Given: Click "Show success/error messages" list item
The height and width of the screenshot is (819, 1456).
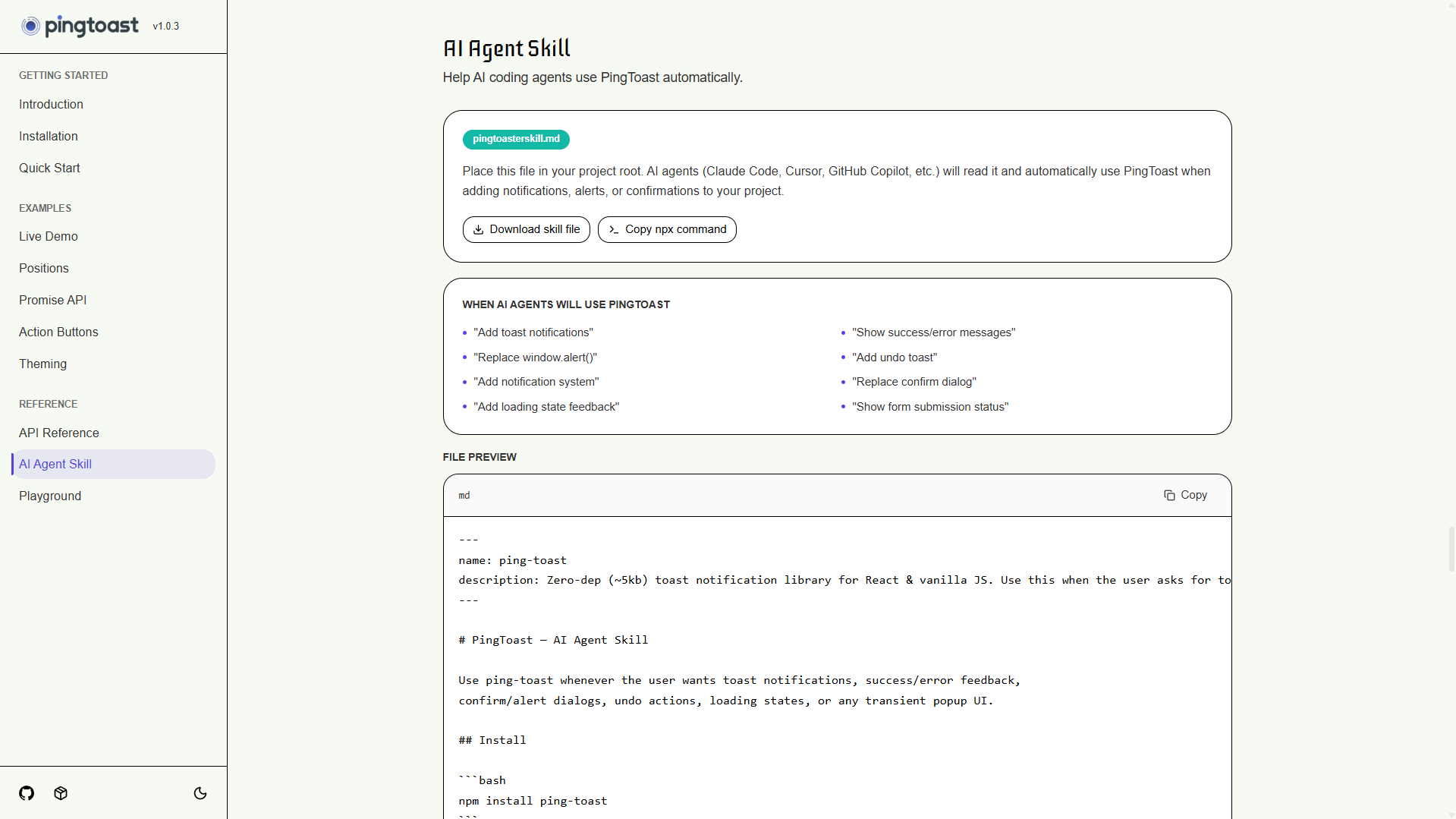Looking at the screenshot, I should (x=933, y=332).
